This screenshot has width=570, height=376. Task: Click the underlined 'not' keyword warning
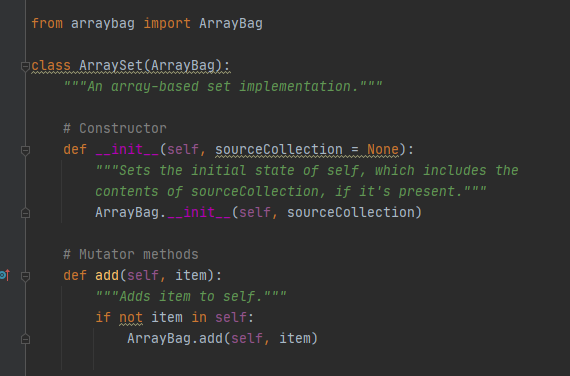[131, 317]
